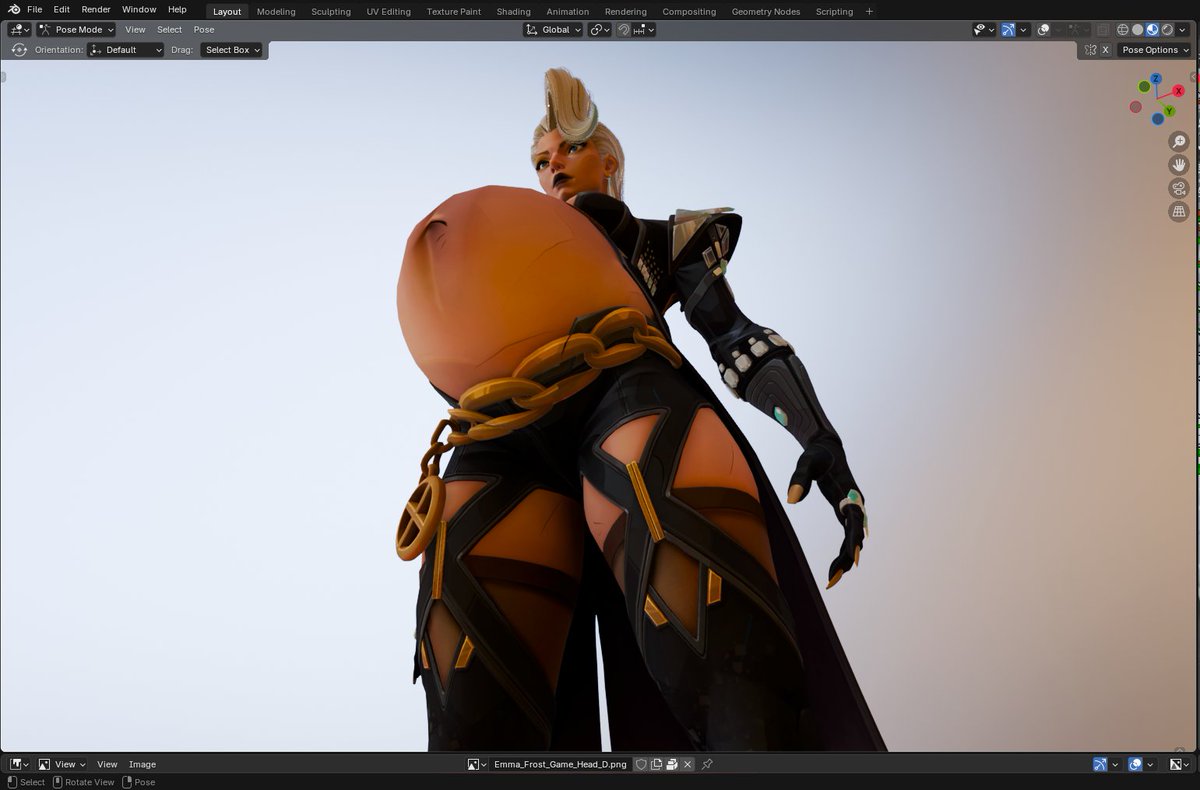Click the open image file icon

click(672, 764)
